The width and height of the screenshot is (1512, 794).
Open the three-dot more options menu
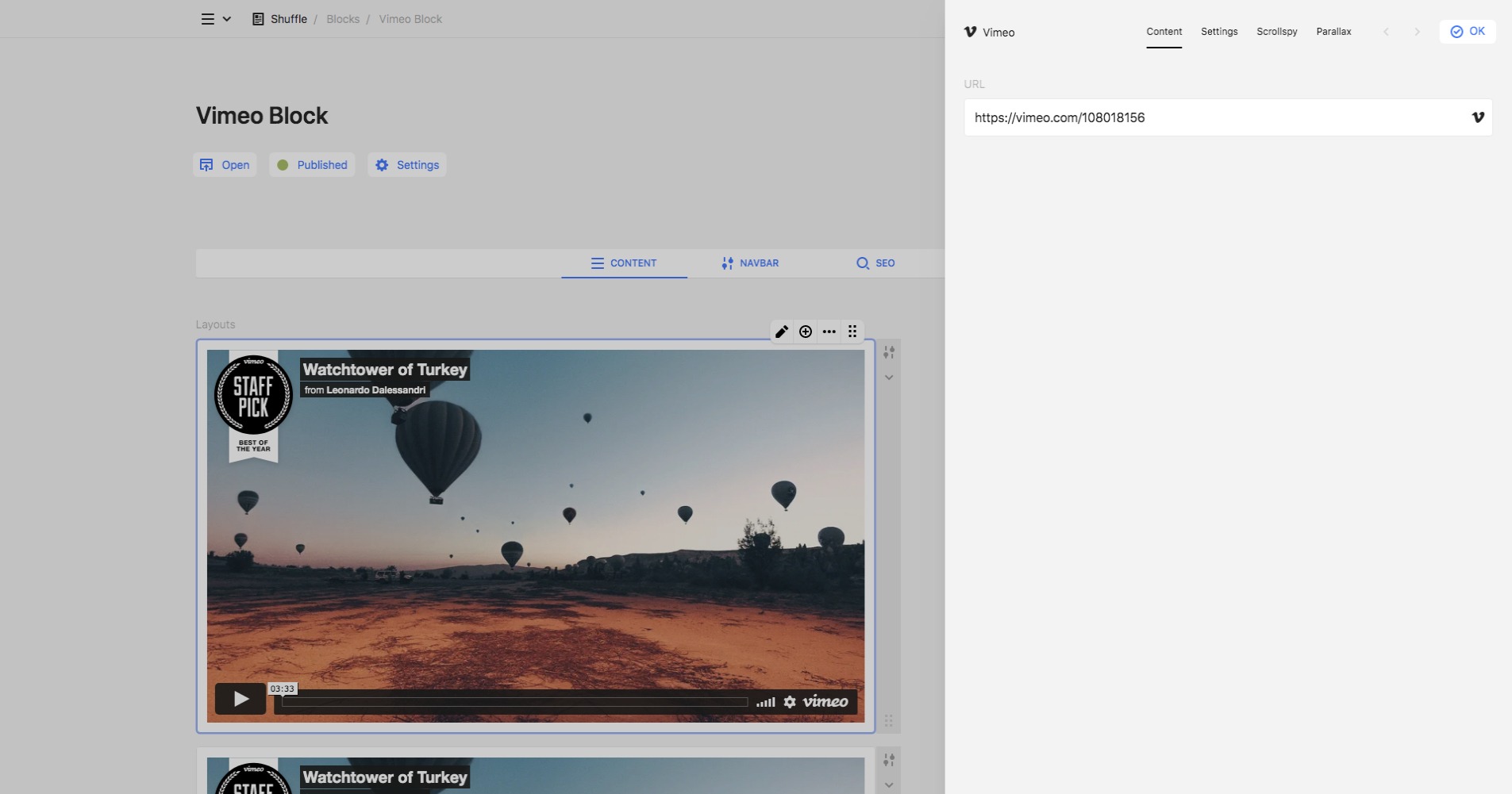(x=829, y=332)
